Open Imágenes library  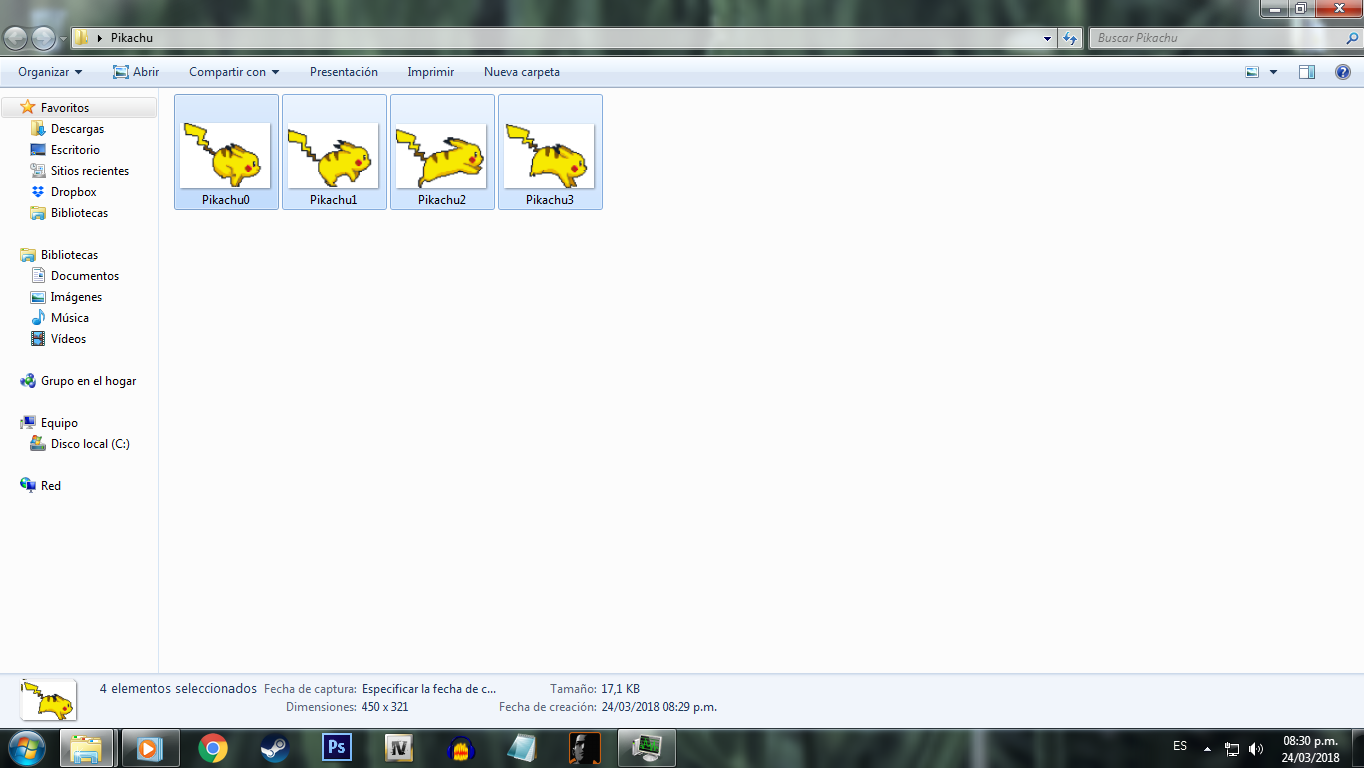click(x=77, y=297)
